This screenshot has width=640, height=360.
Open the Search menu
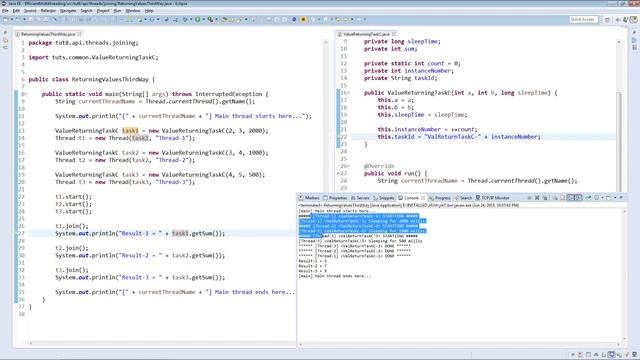click(86, 11)
